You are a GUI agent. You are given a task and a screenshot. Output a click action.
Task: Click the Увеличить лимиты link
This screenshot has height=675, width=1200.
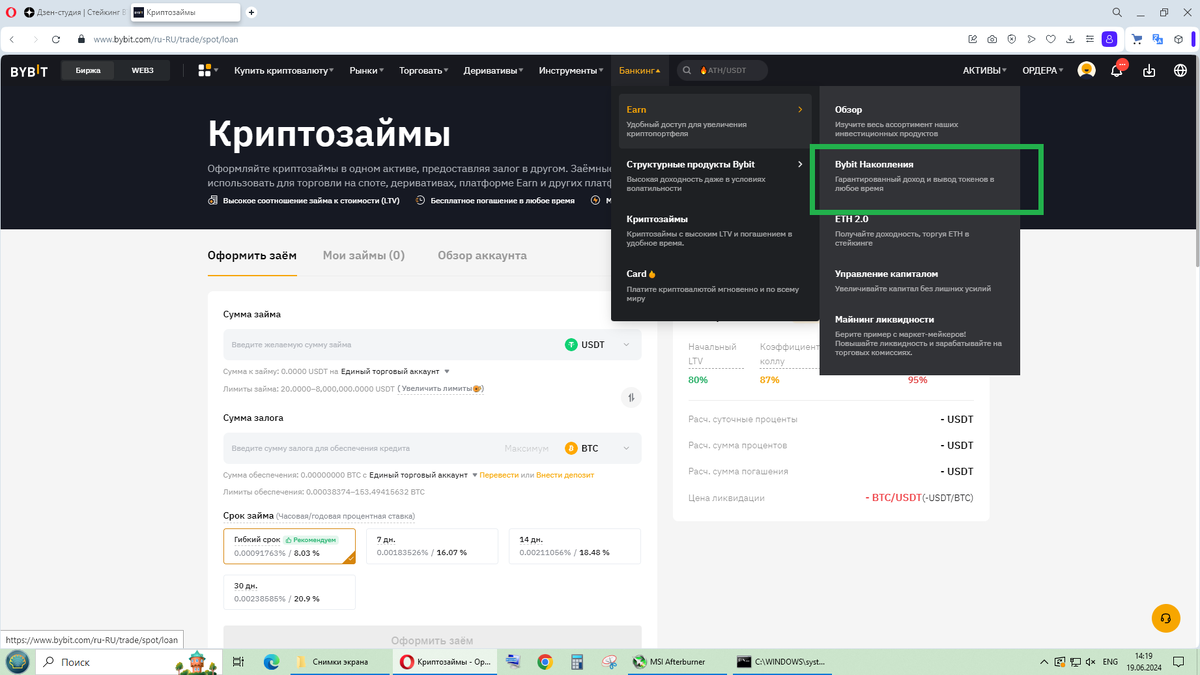441,388
